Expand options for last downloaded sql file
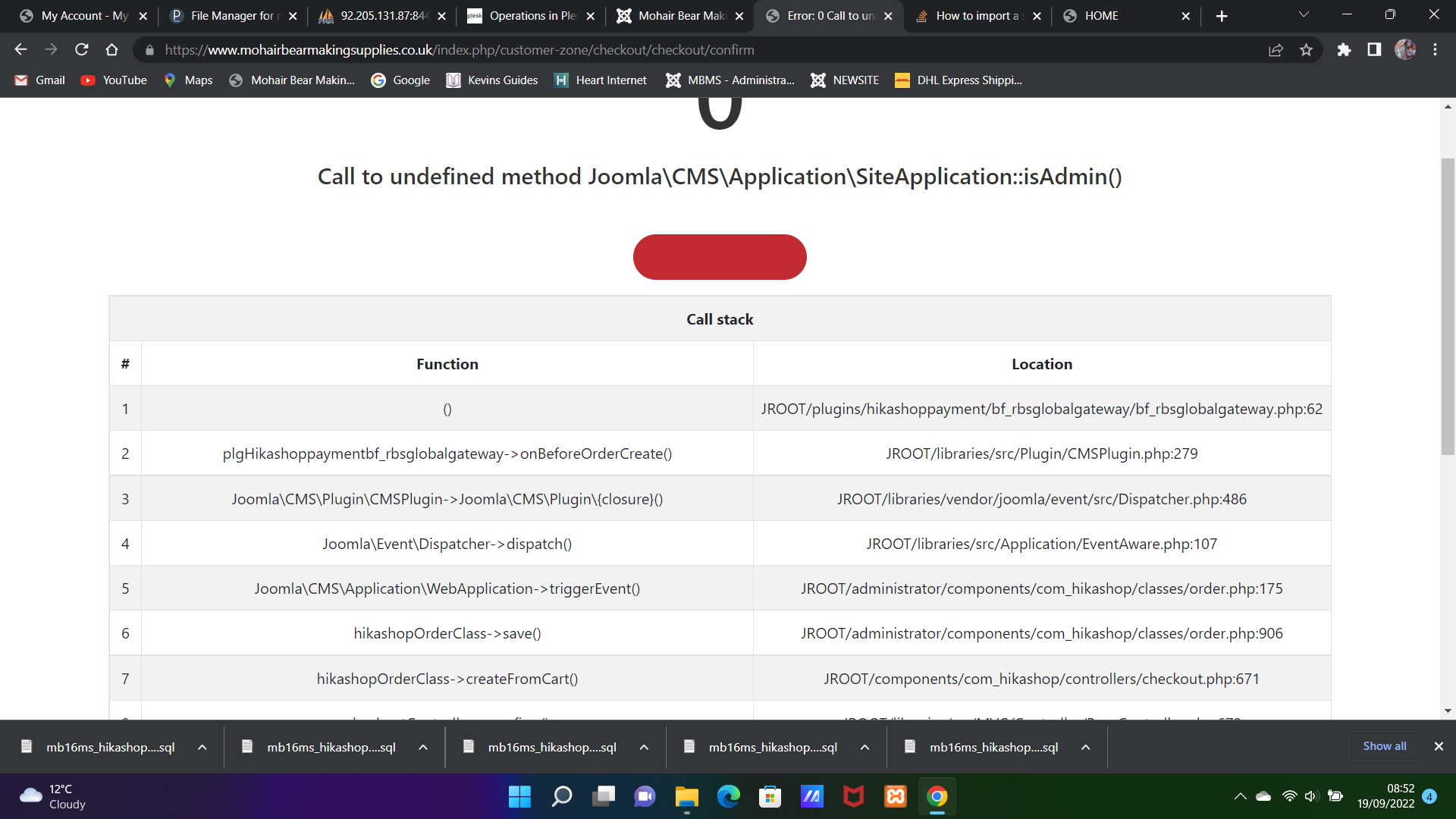This screenshot has width=1456, height=819. point(1086,747)
